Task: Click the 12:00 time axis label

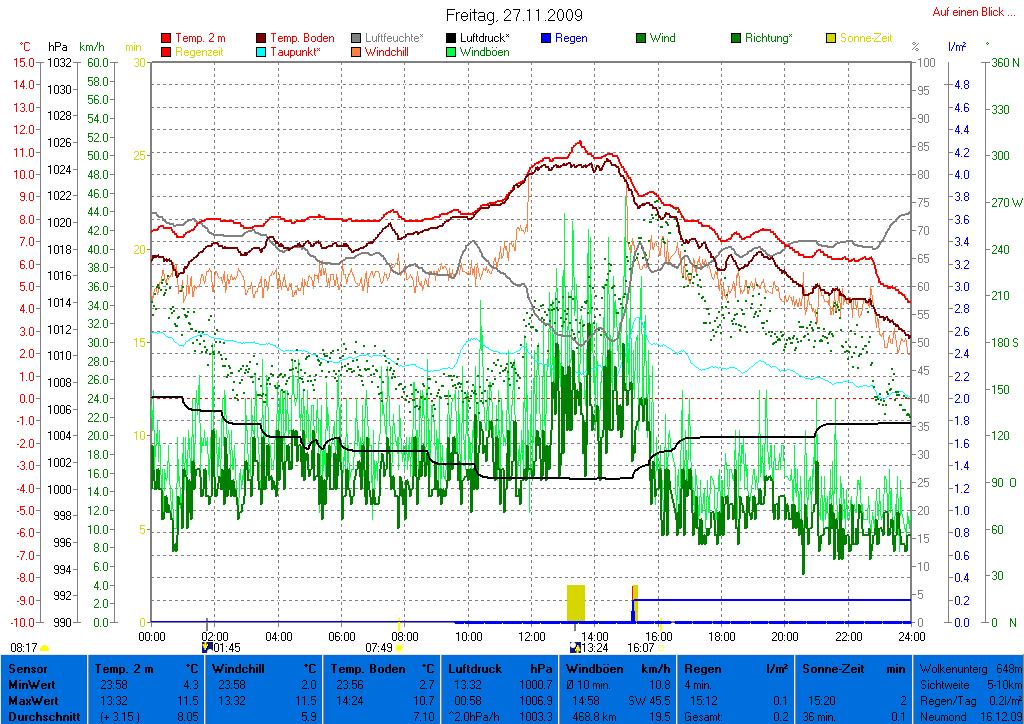Action: point(531,636)
